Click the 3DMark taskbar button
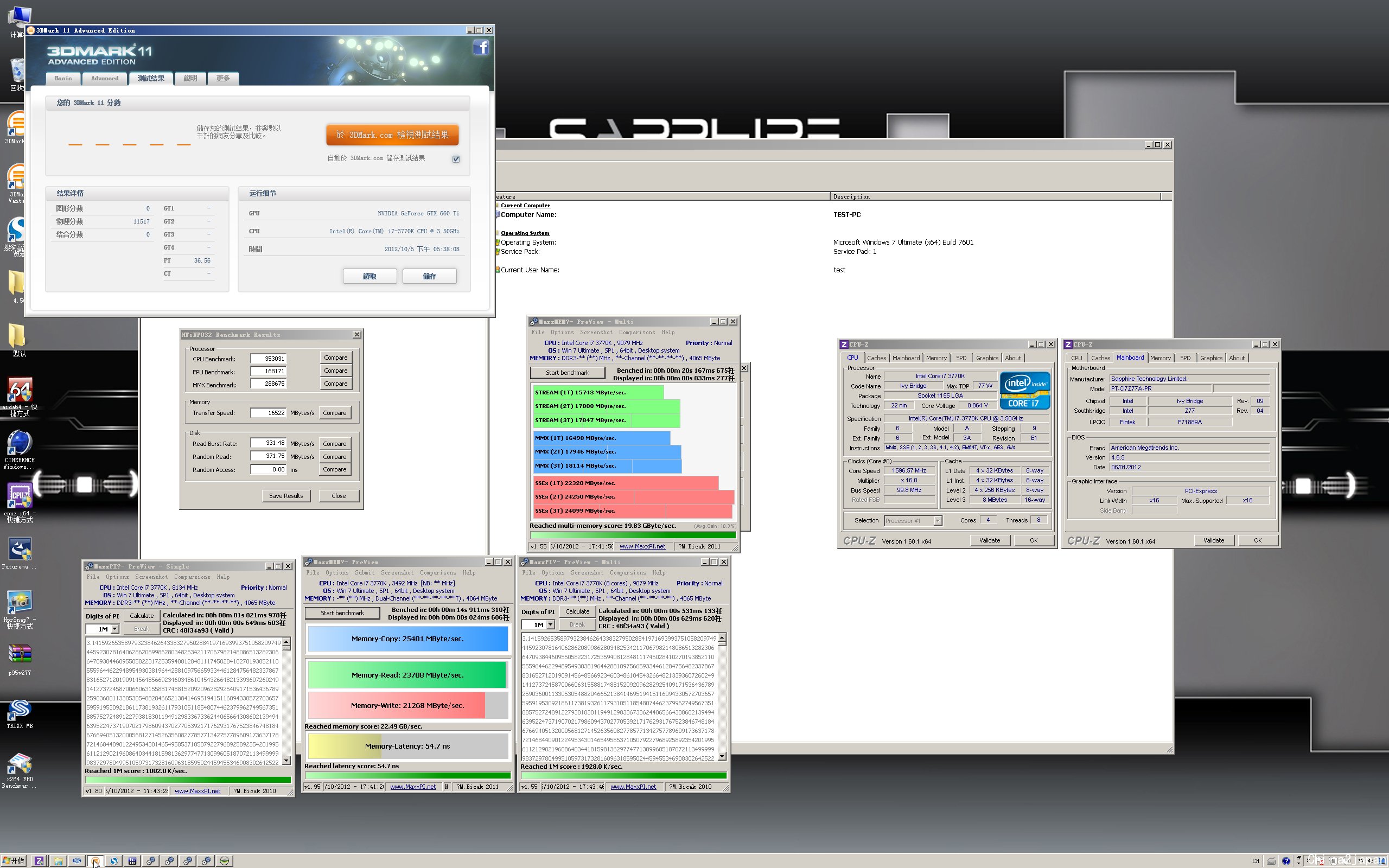The image size is (1389, 868). 95,860
